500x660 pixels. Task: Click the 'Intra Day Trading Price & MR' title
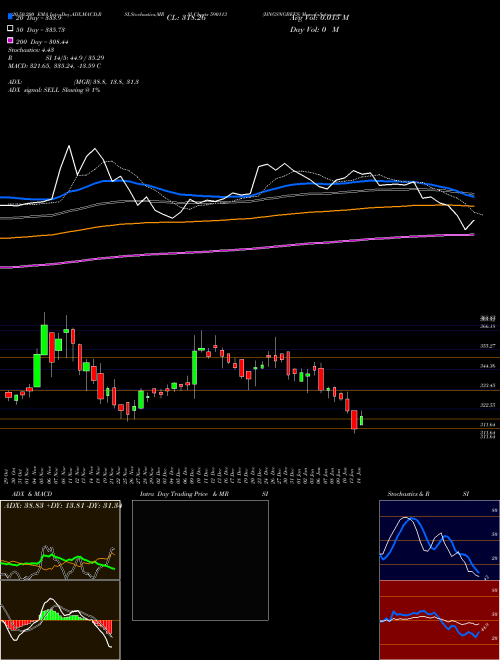point(184,494)
